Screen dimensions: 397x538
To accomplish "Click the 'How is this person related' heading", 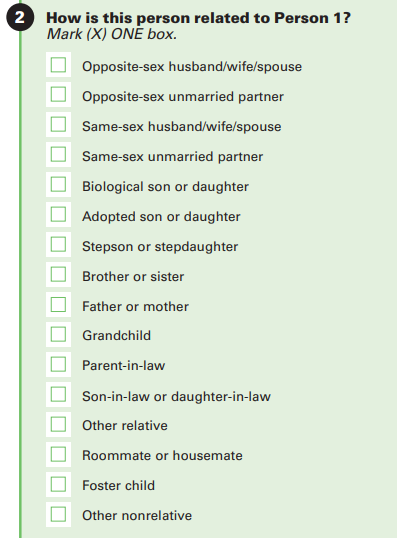I will (x=198, y=18).
